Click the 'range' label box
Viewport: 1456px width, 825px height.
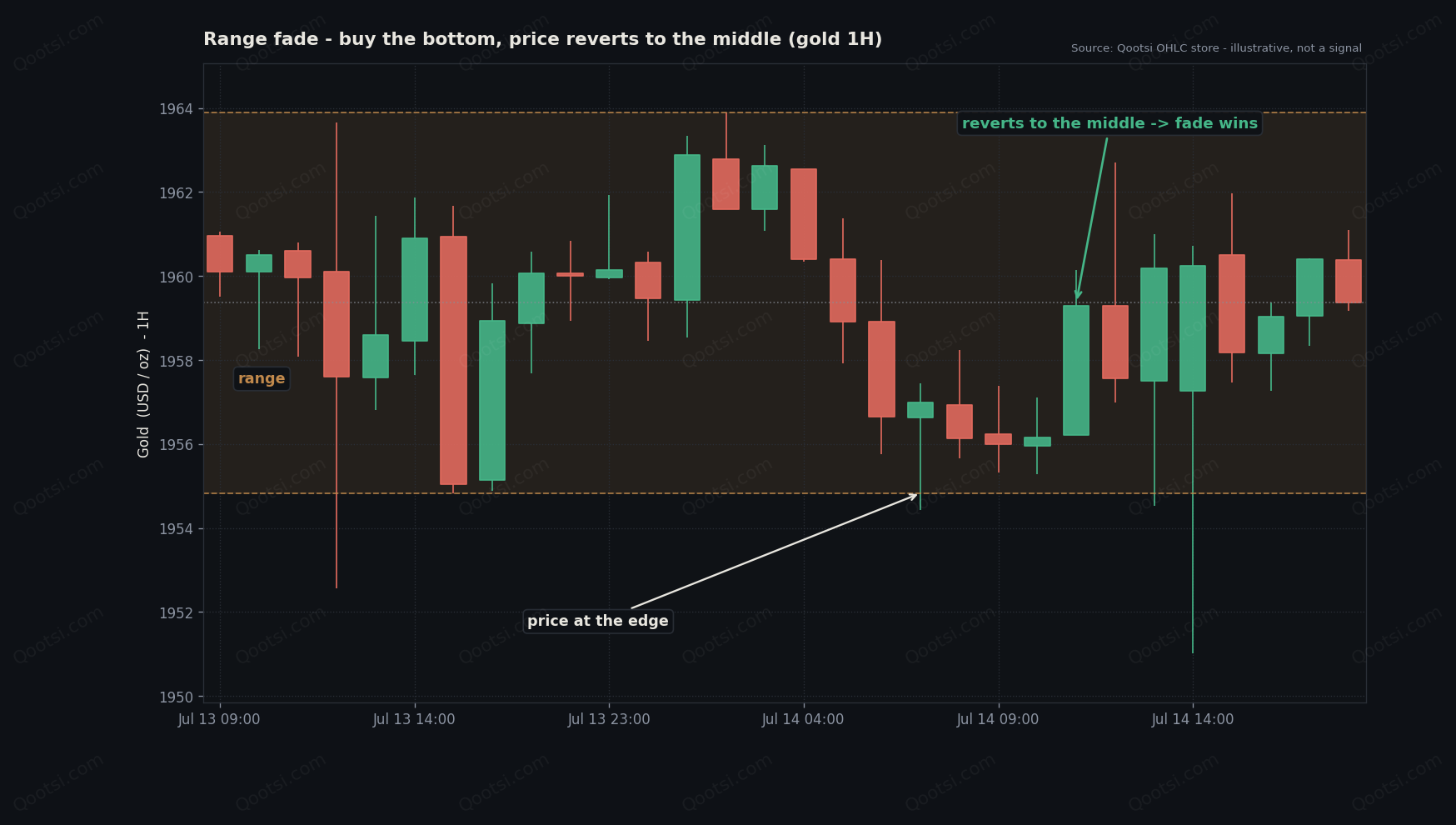coord(262,379)
